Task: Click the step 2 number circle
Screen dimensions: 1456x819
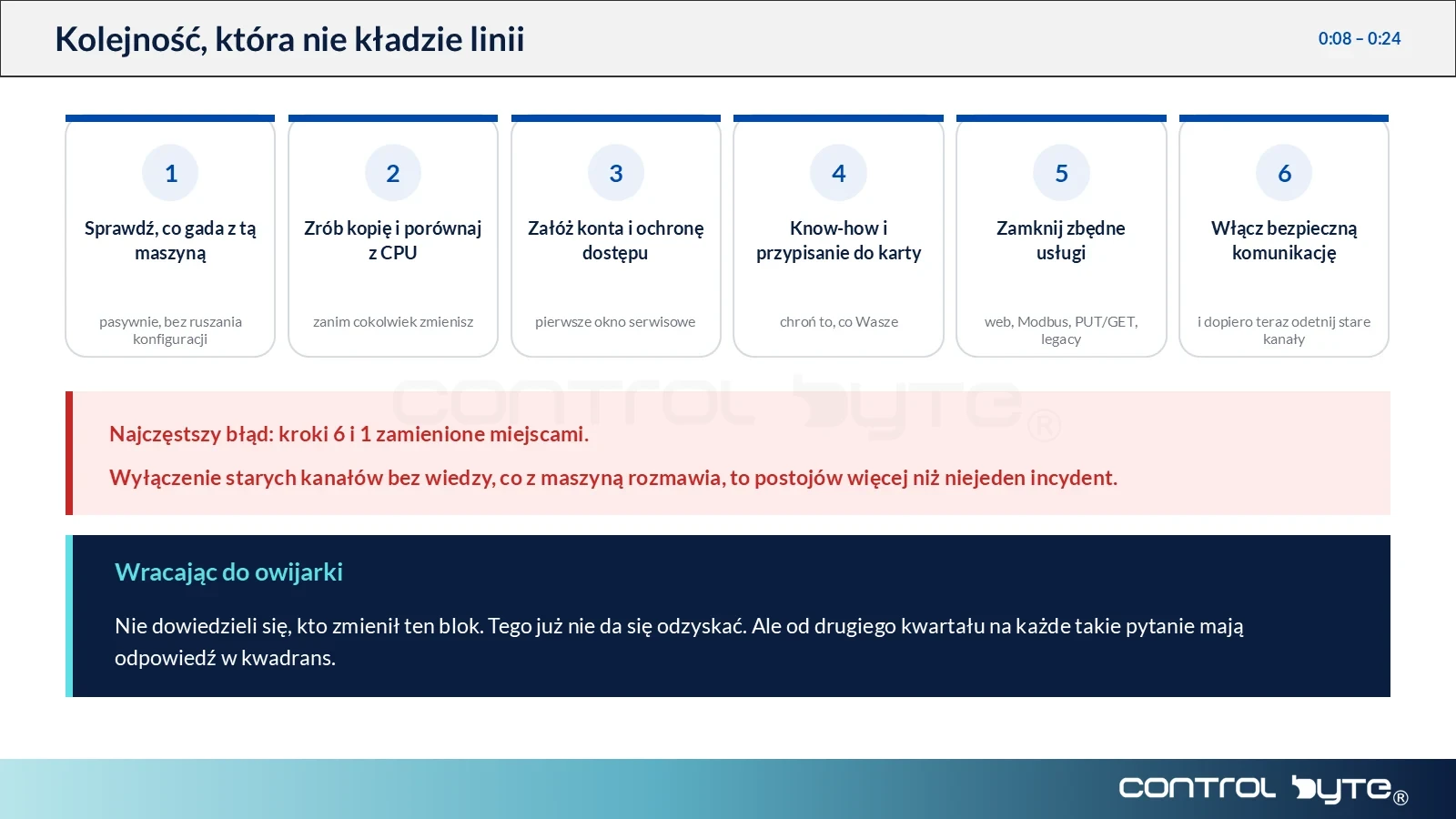Action: pyautogui.click(x=393, y=173)
